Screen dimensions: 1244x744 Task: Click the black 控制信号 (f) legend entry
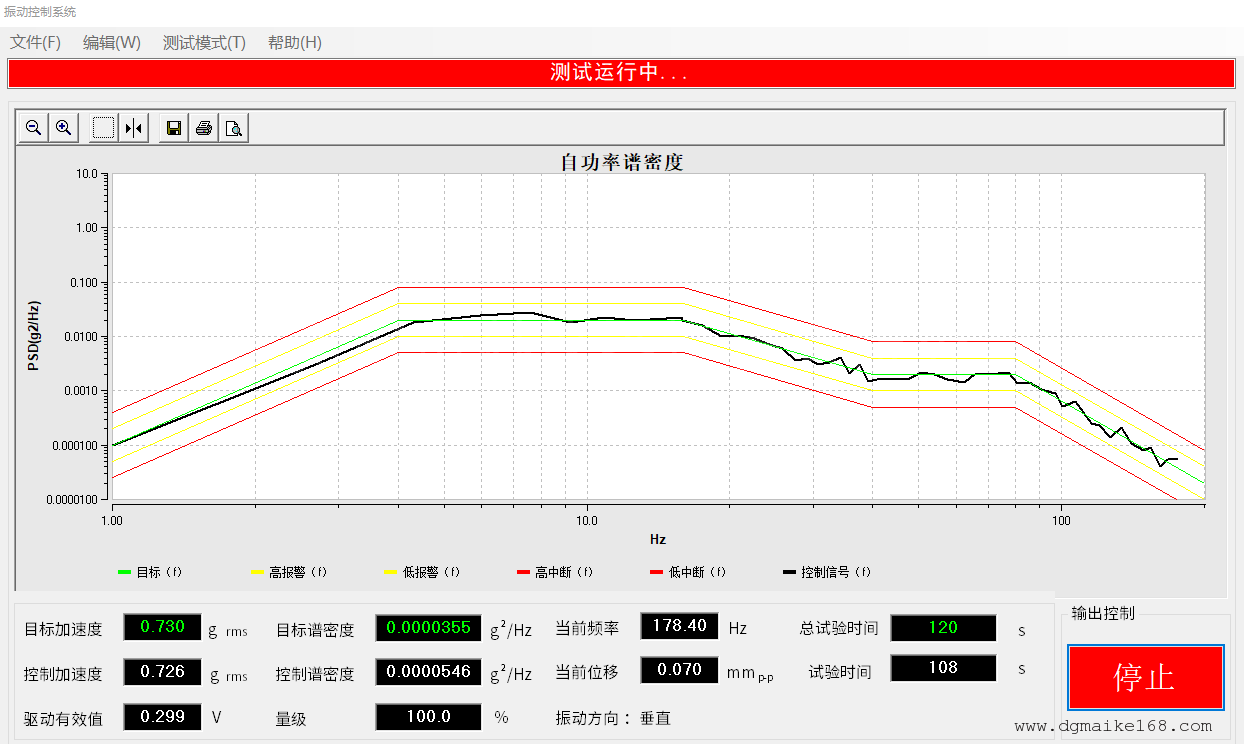(x=826, y=573)
